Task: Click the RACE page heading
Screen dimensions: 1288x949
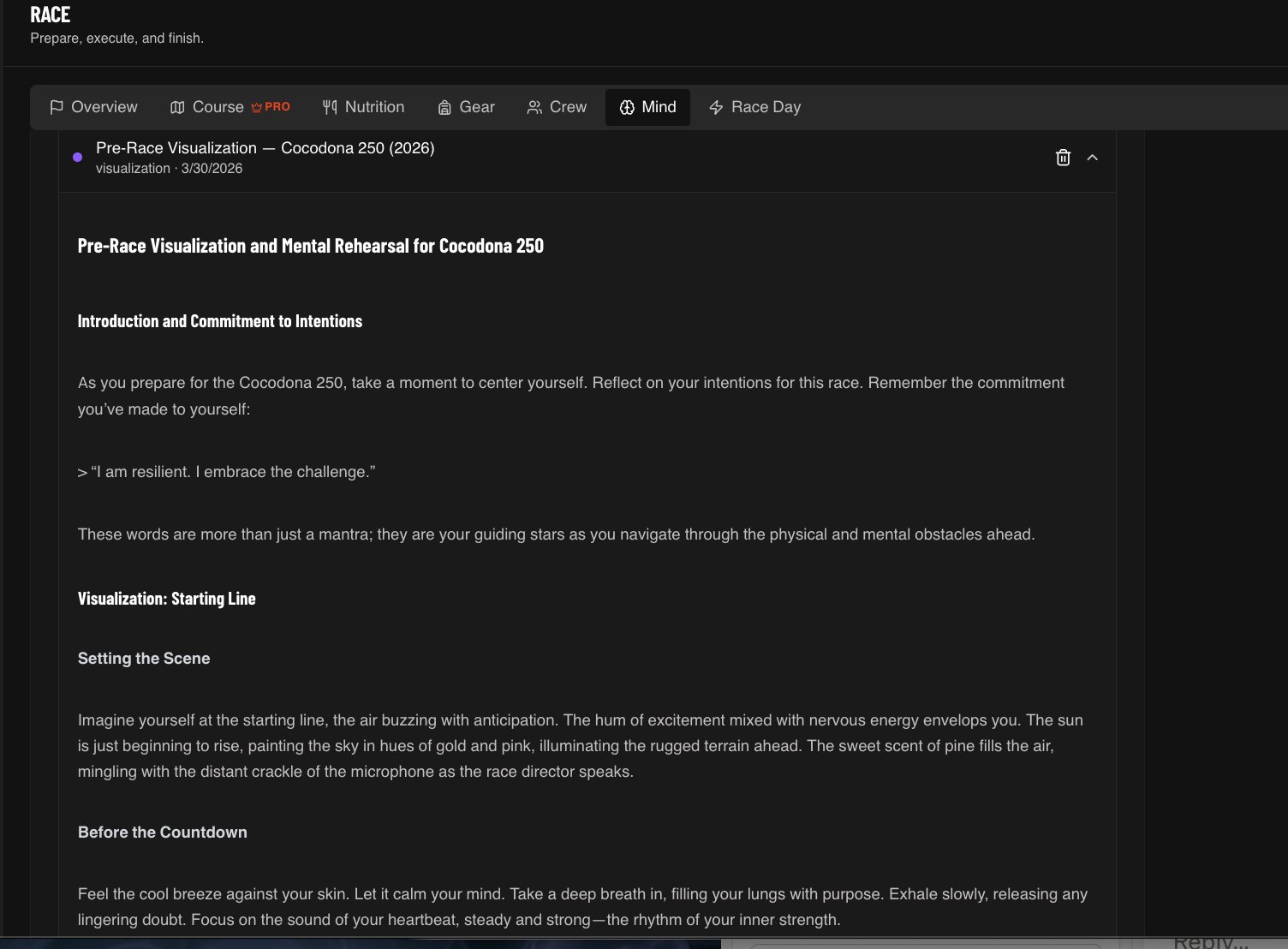Action: pos(51,15)
